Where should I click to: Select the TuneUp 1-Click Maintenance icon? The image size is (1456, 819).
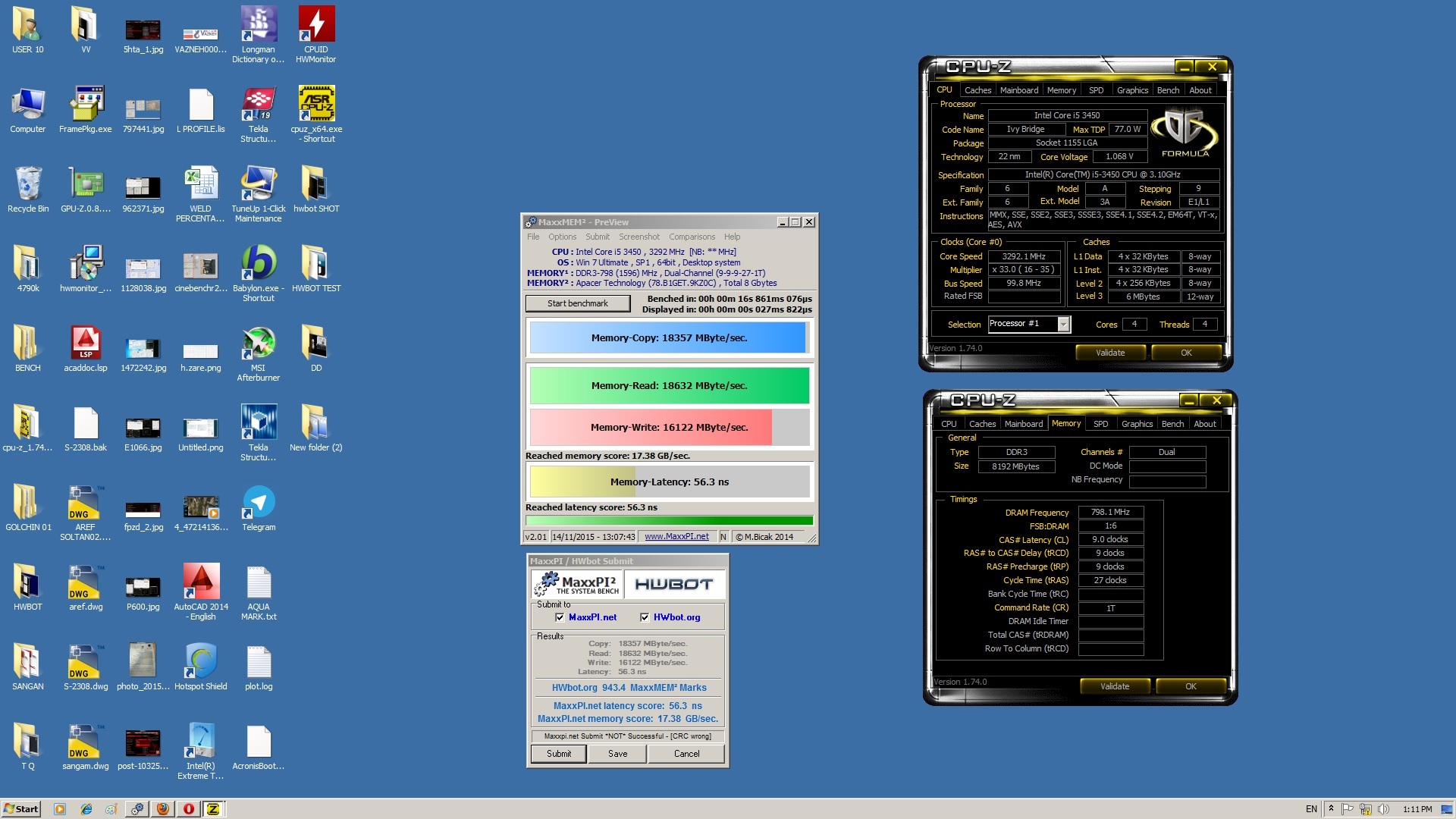[x=259, y=193]
